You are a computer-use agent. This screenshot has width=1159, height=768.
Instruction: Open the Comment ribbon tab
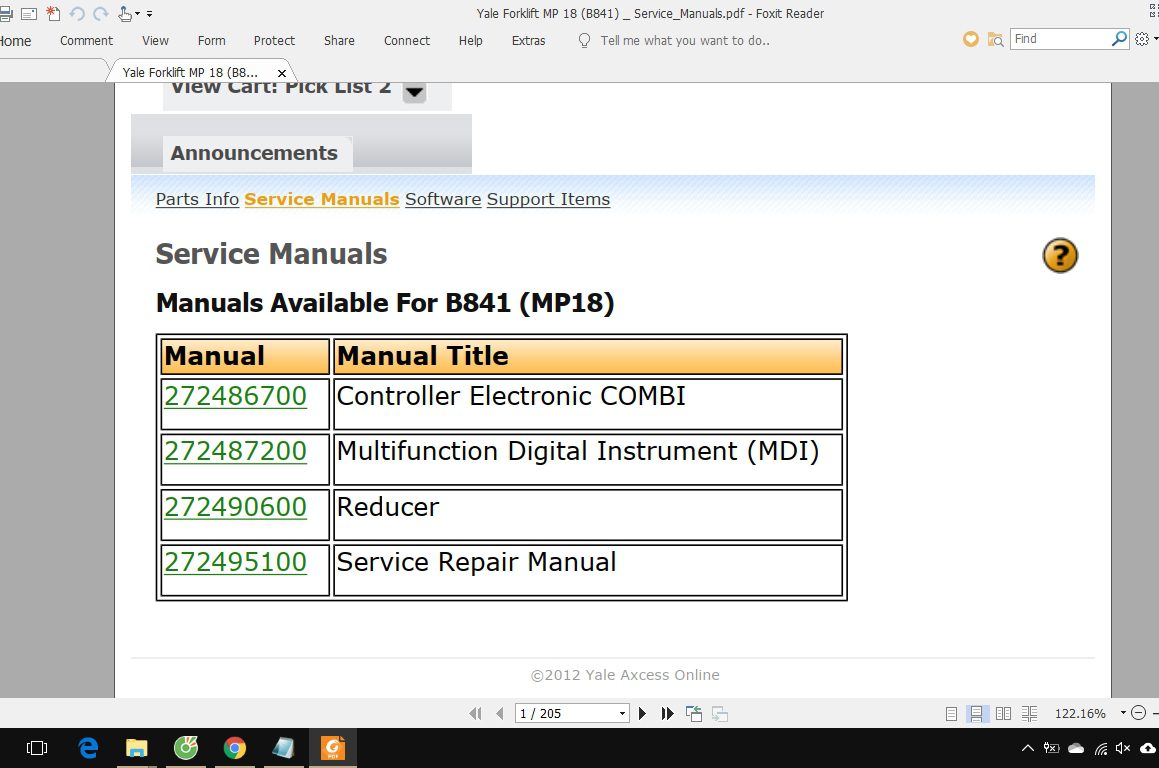click(86, 41)
